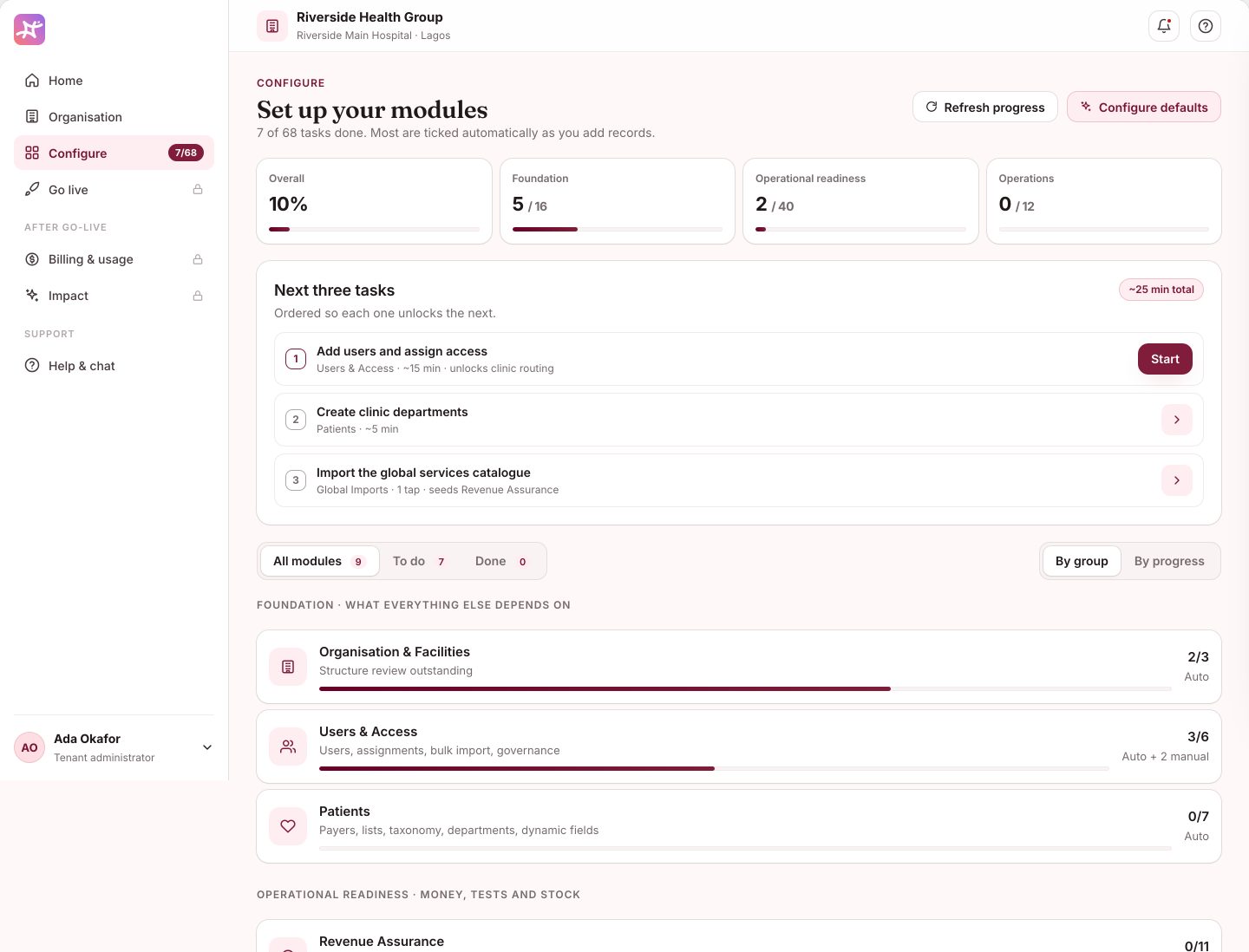Click the Riverside Health Group organisation icon

coord(272,26)
